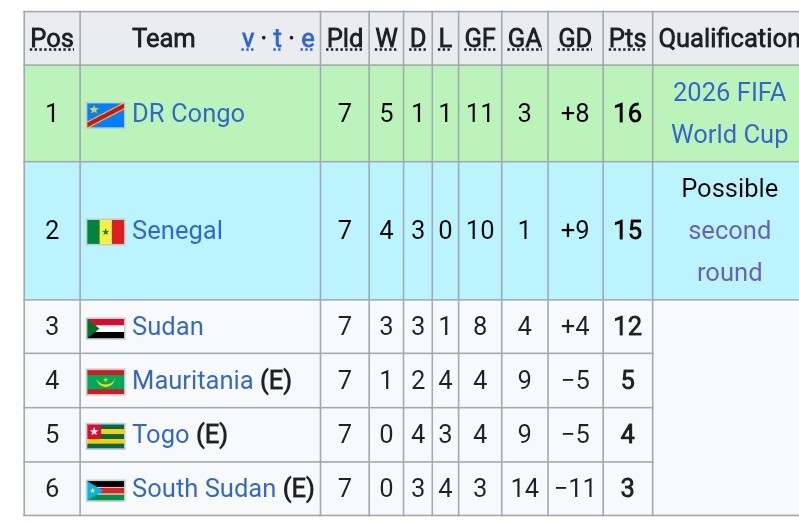Open the South Sudan team link

click(204, 488)
